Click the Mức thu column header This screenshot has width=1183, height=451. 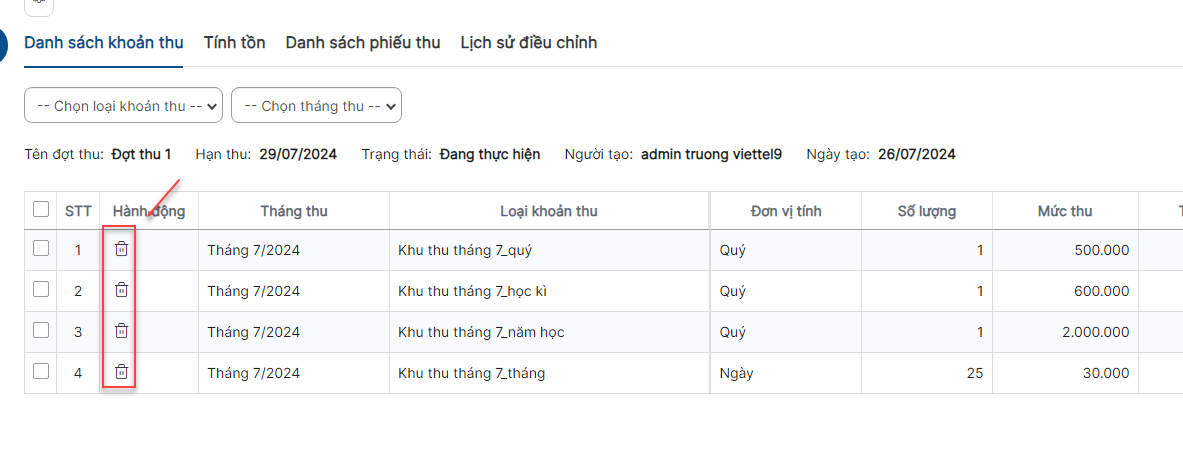point(1065,211)
